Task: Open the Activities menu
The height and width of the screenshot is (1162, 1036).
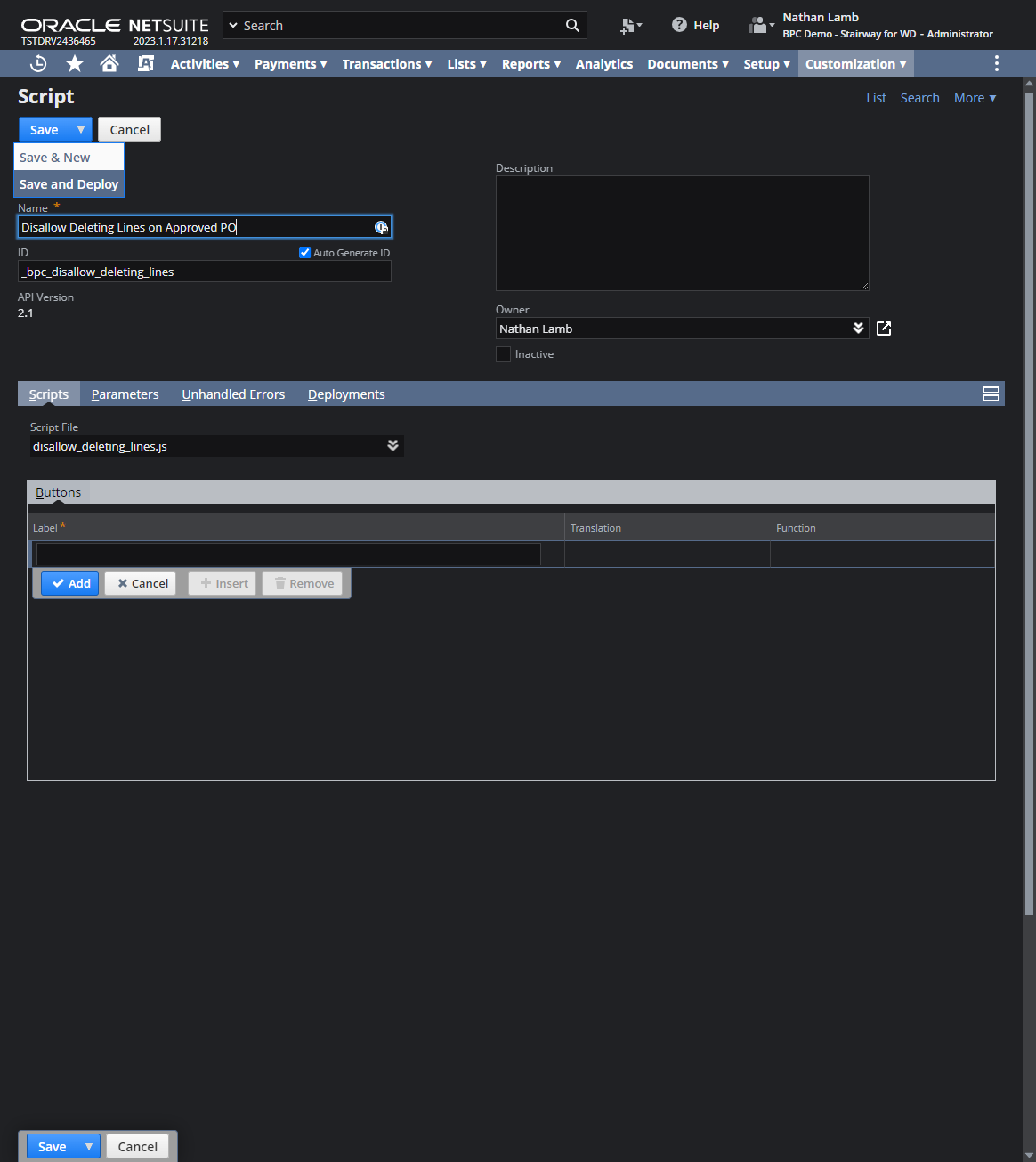Action: pos(205,63)
